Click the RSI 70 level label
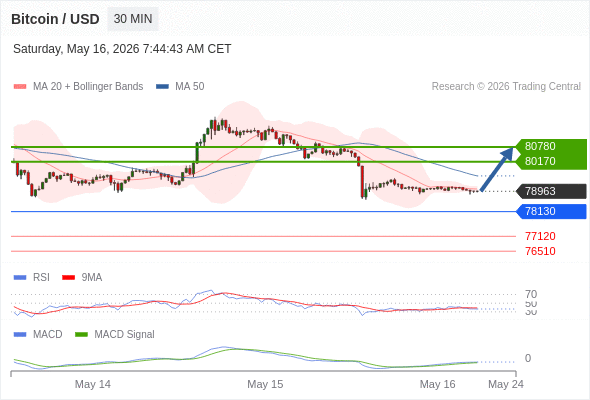The image size is (590, 400). [531, 294]
